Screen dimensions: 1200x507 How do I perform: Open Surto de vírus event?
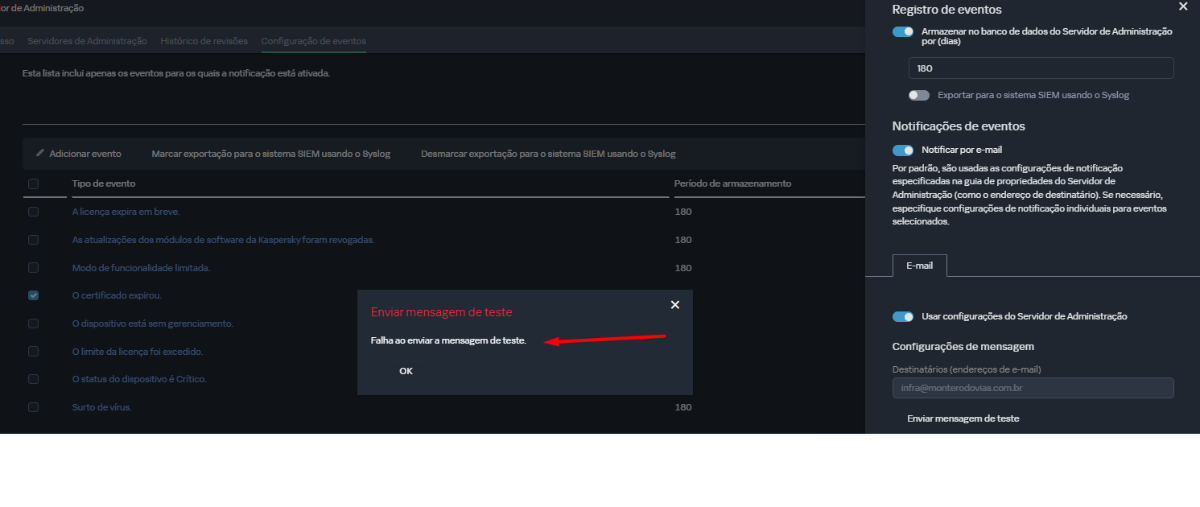(x=102, y=408)
